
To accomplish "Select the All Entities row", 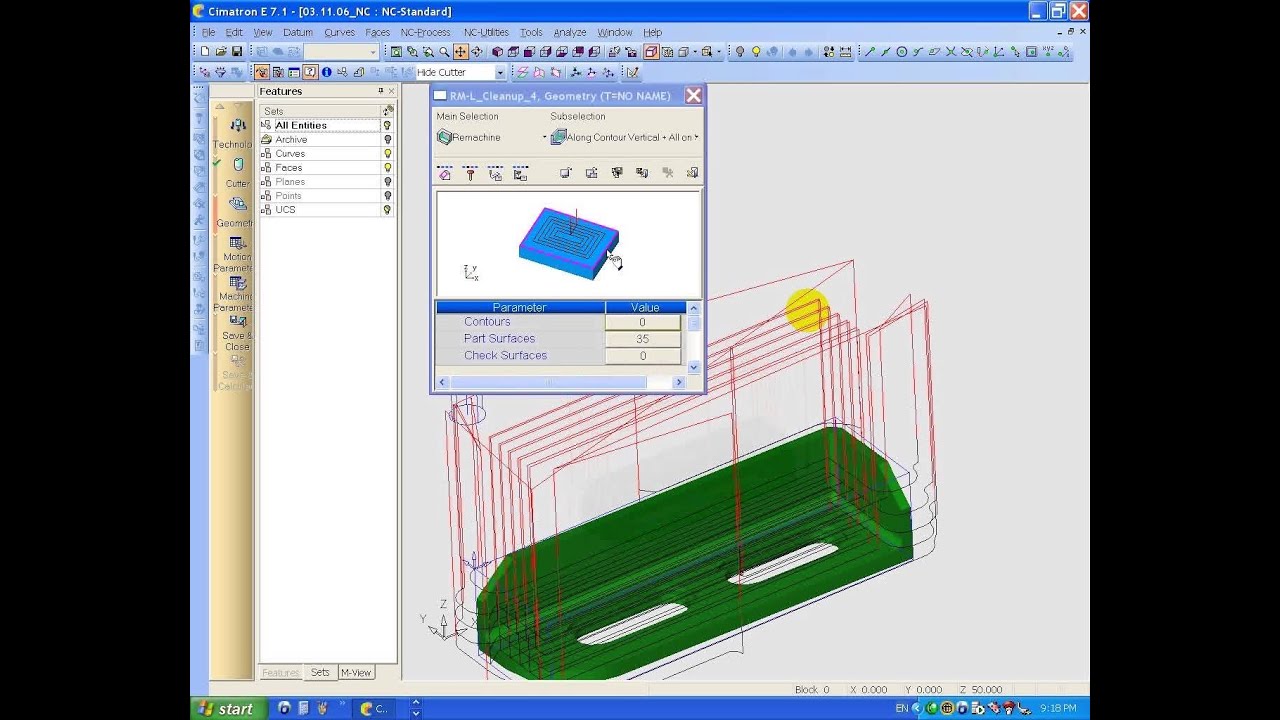I will tap(320, 125).
